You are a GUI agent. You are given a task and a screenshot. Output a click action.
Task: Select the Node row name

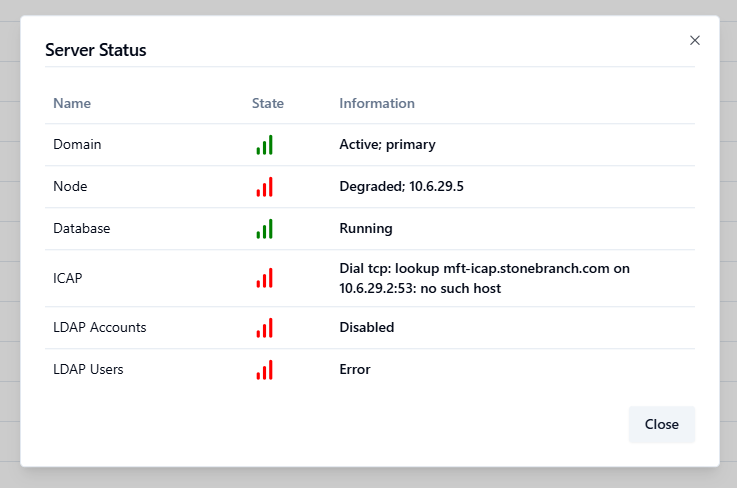pos(70,186)
